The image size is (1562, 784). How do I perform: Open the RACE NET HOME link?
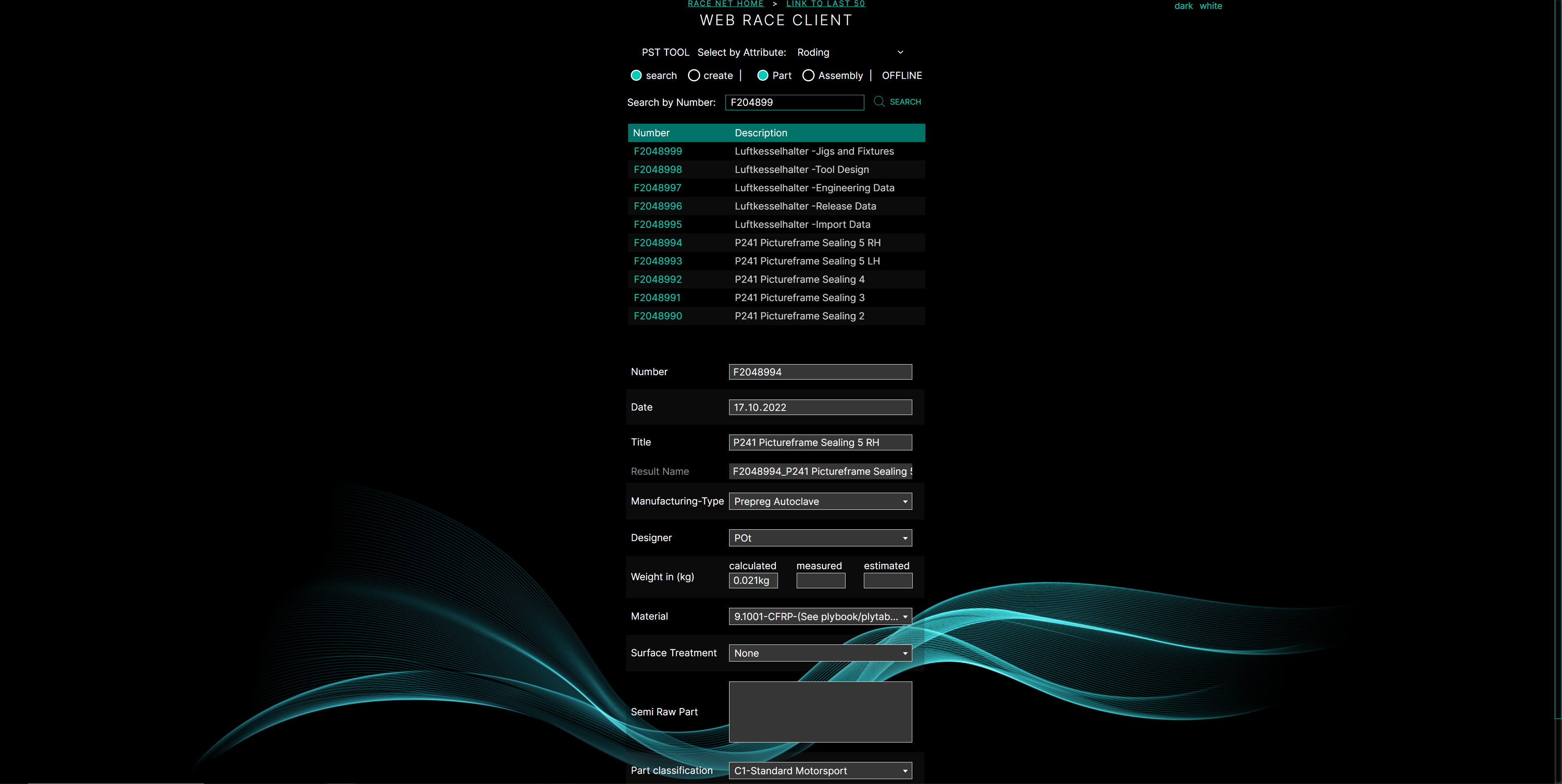pos(725,4)
